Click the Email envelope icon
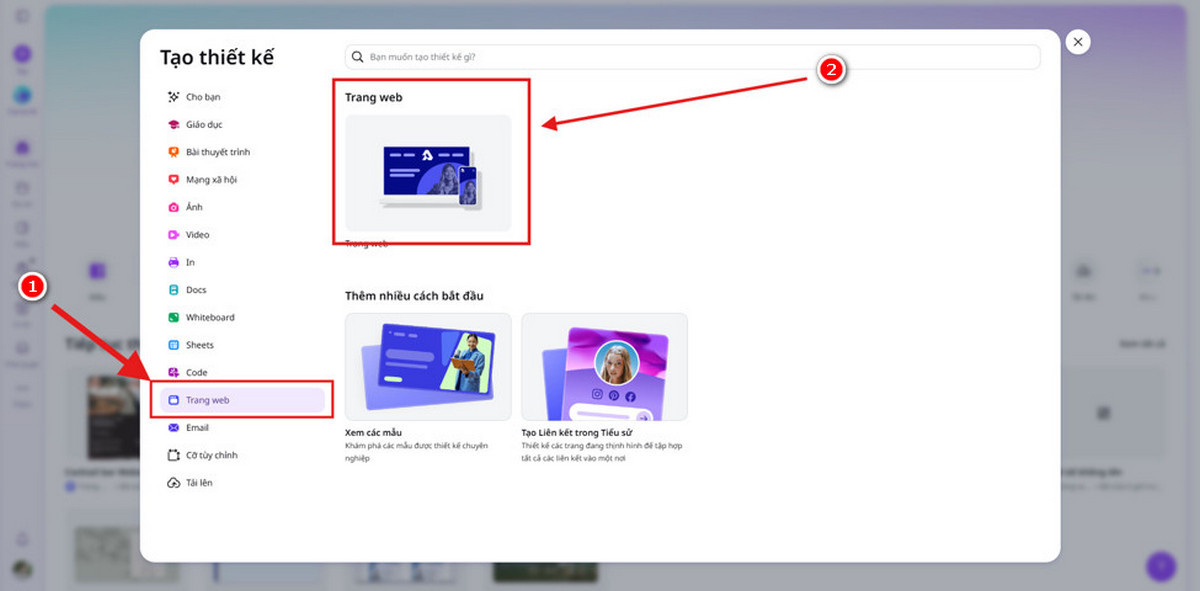The image size is (1200, 591). tap(174, 427)
